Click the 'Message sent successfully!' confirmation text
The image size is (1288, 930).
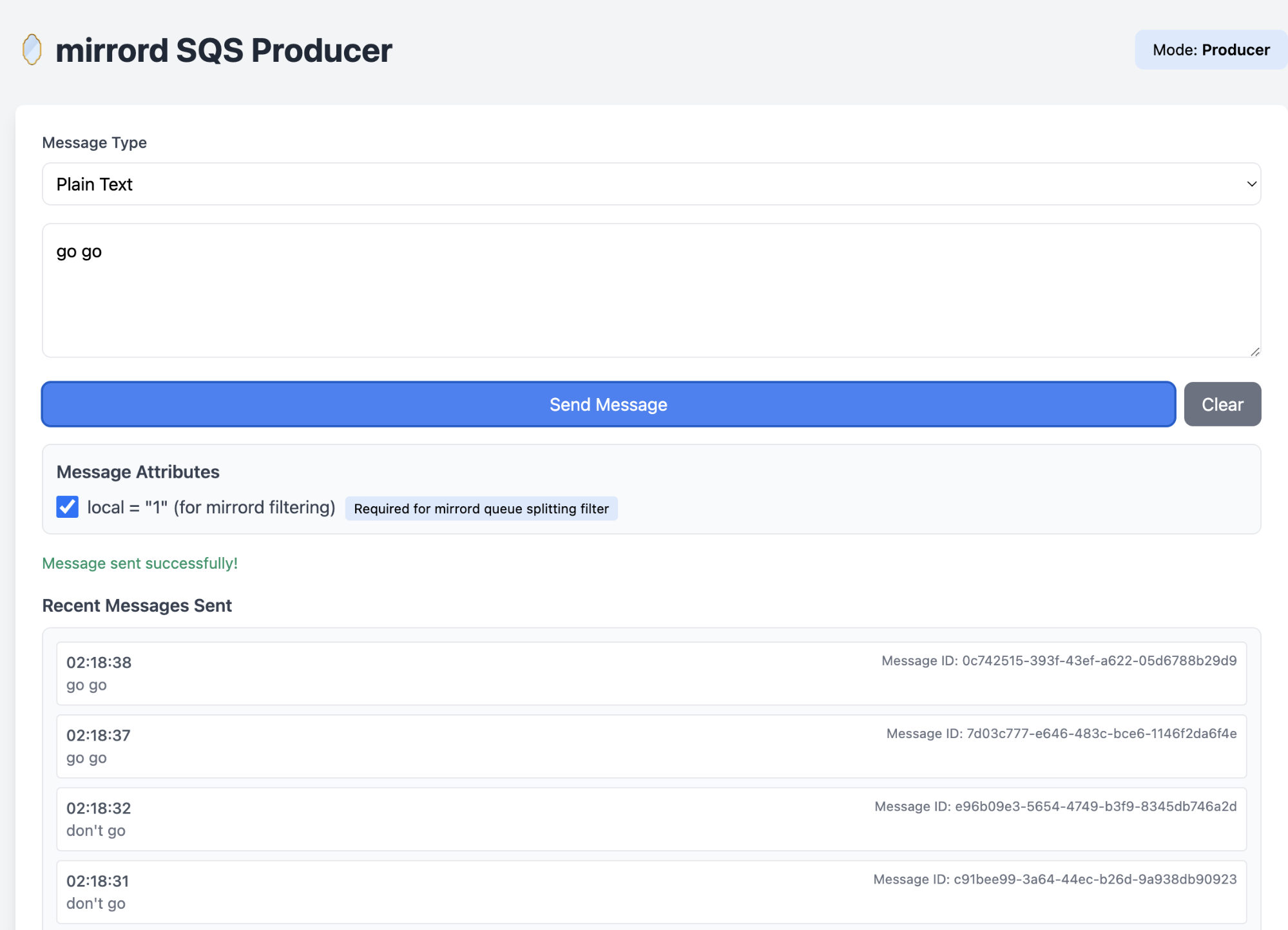tap(140, 563)
